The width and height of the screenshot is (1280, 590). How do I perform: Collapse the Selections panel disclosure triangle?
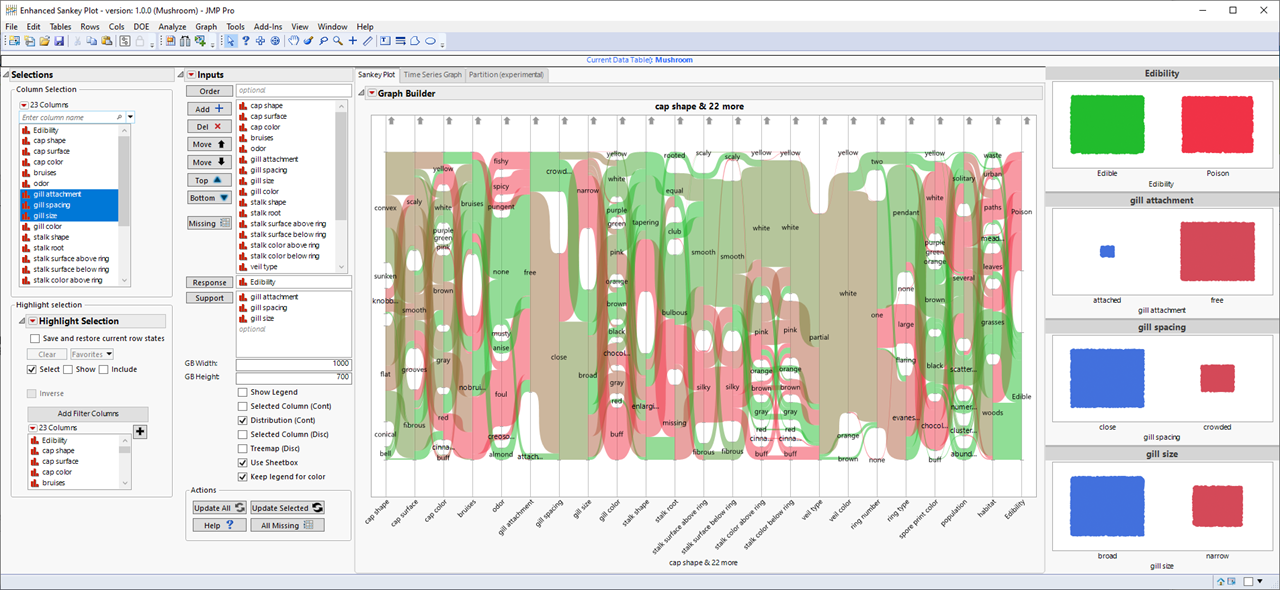click(x=6, y=75)
